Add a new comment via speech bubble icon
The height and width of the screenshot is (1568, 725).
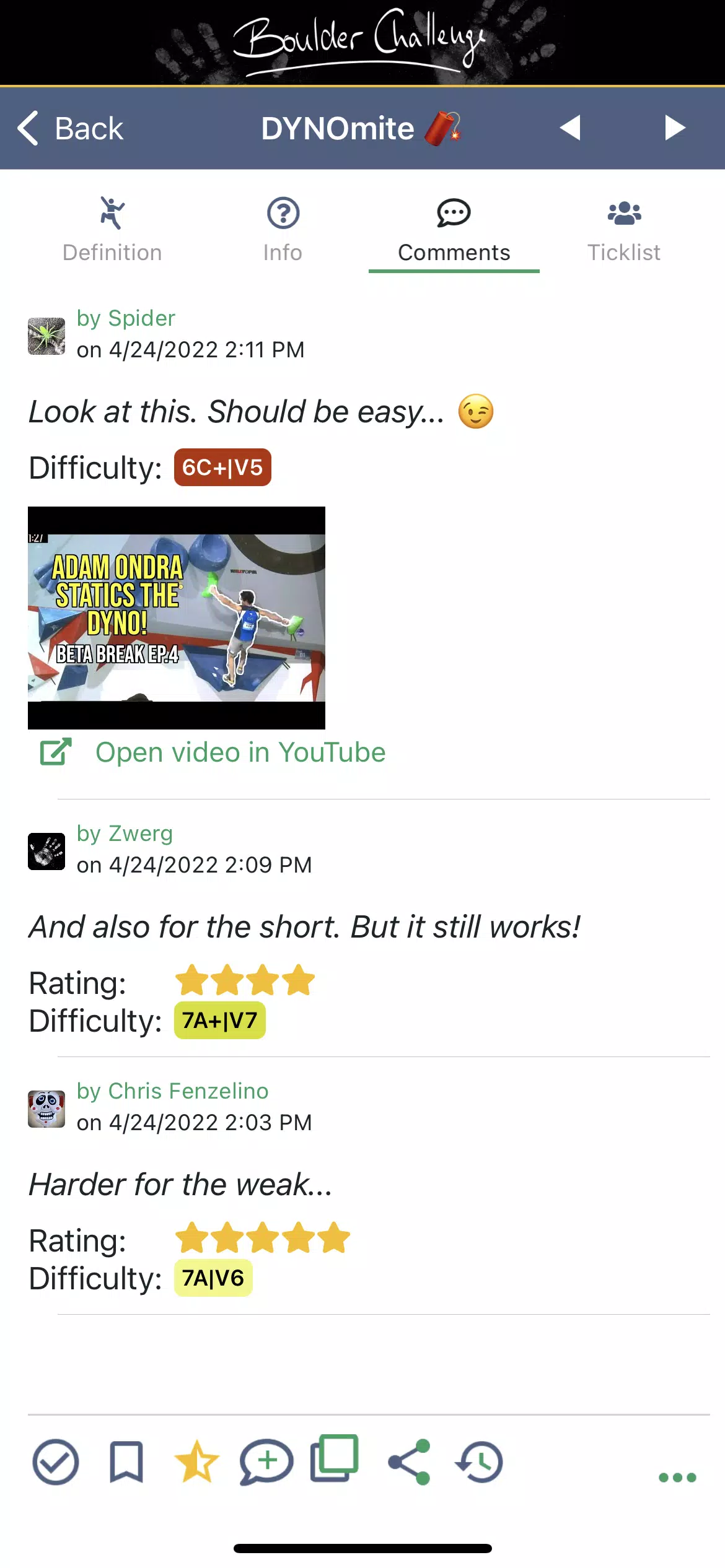(266, 1462)
